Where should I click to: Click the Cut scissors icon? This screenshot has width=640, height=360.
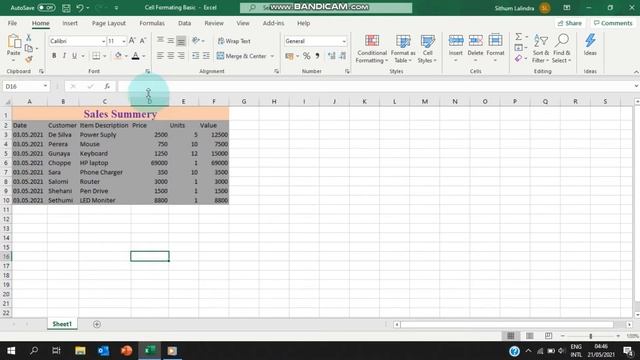[29, 38]
